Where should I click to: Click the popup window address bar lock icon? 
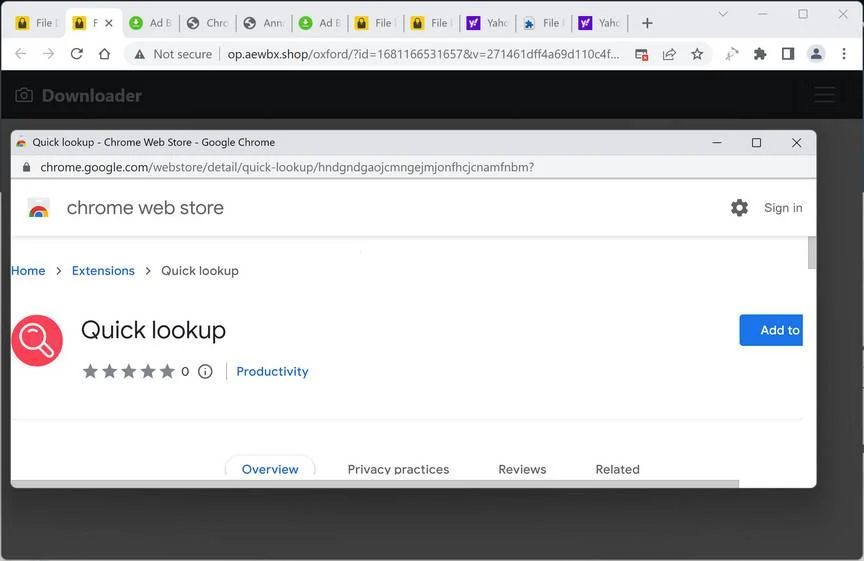[x=26, y=167]
